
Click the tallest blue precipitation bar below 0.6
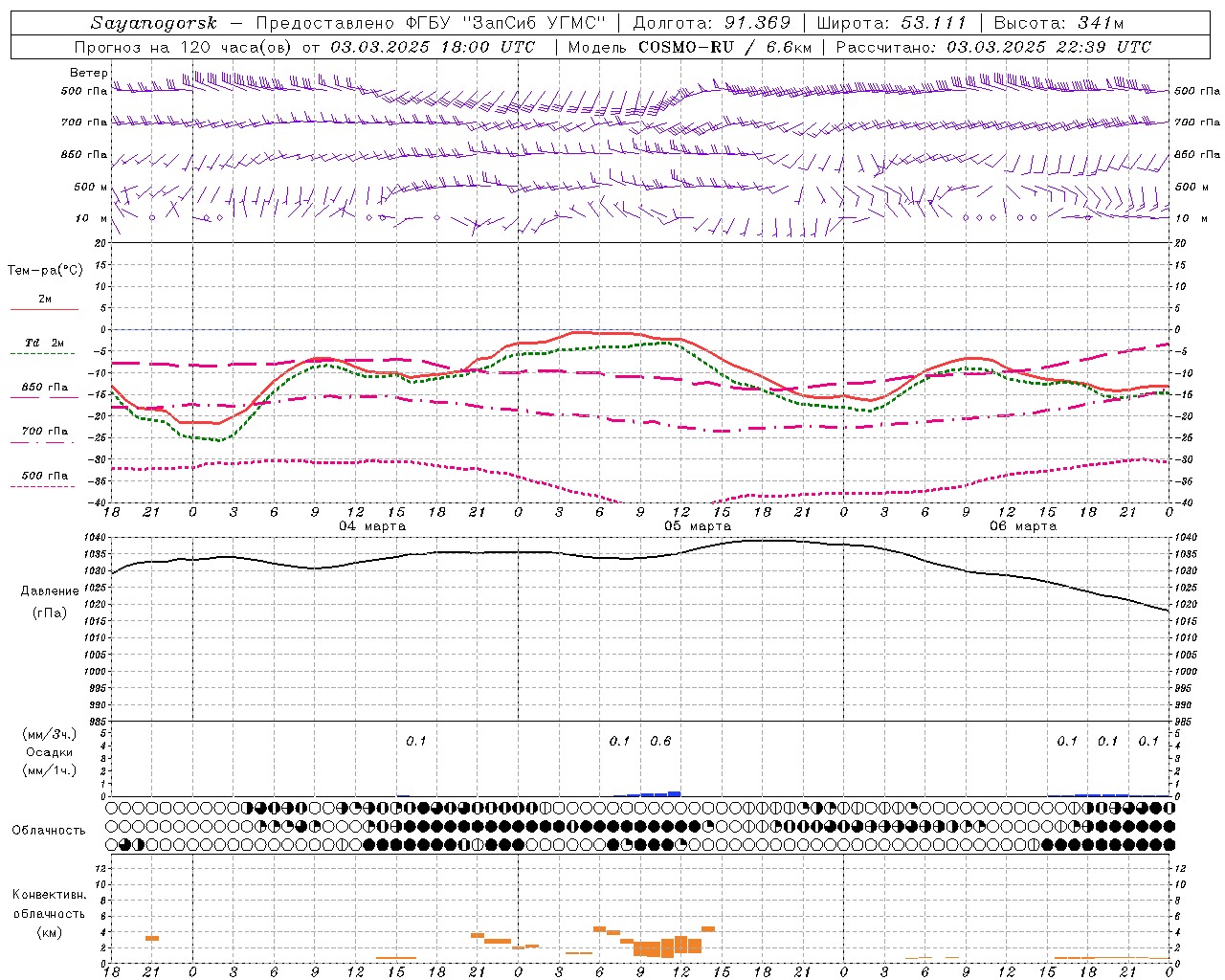click(x=674, y=793)
